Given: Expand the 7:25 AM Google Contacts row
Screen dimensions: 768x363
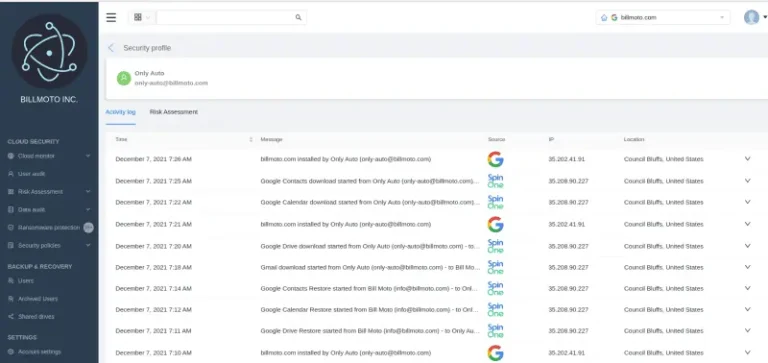Looking at the screenshot, I should point(747,181).
